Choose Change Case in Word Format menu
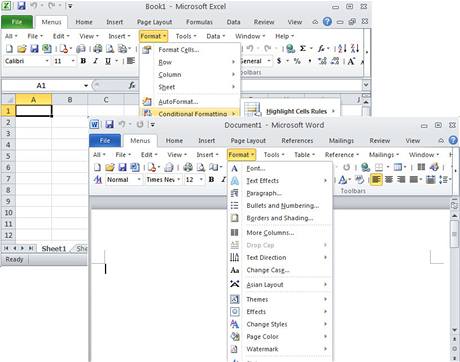The height and width of the screenshot is (362, 460). coord(279,270)
